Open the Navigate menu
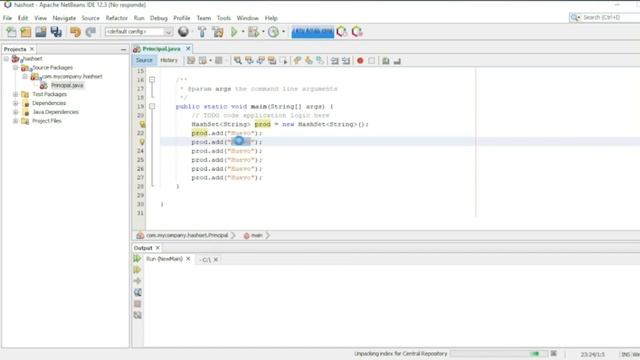The height and width of the screenshot is (360, 640). 64,18
